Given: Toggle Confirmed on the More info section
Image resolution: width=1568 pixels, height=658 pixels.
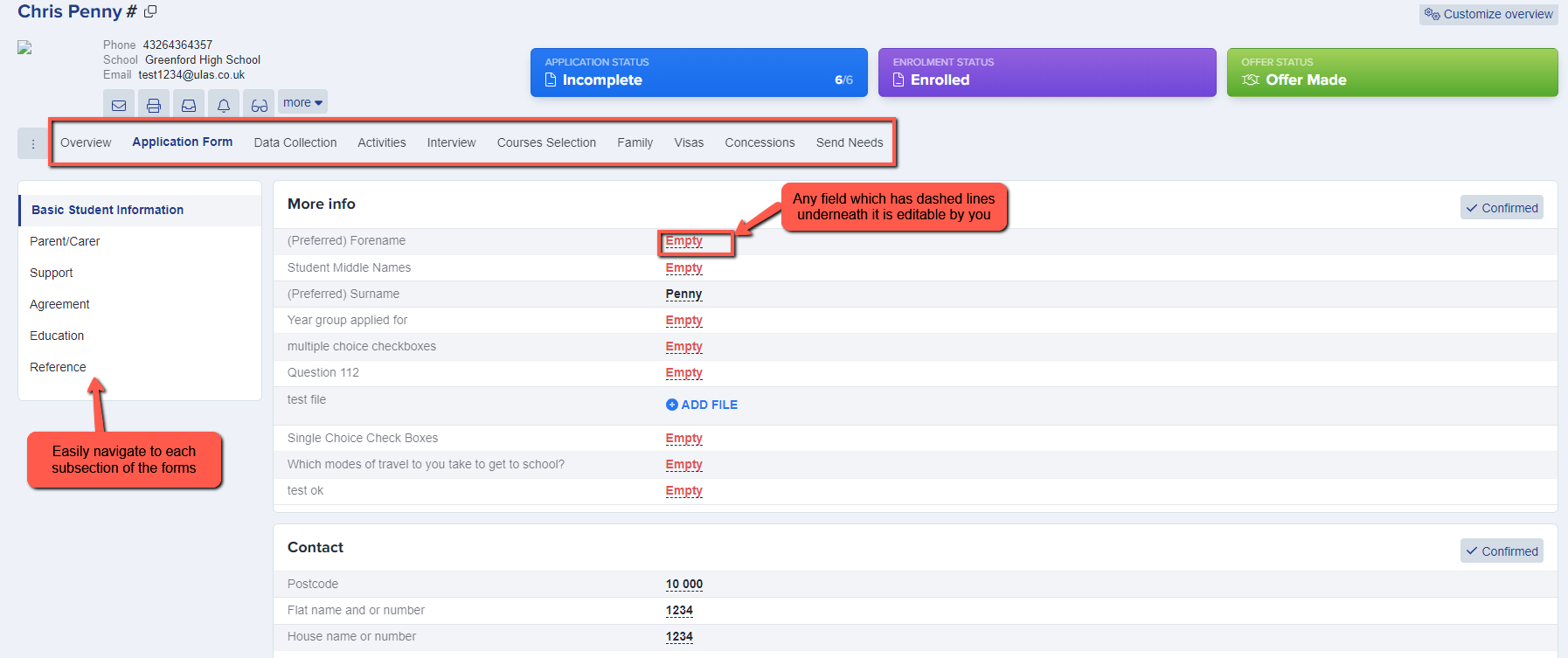Looking at the screenshot, I should click(1502, 208).
